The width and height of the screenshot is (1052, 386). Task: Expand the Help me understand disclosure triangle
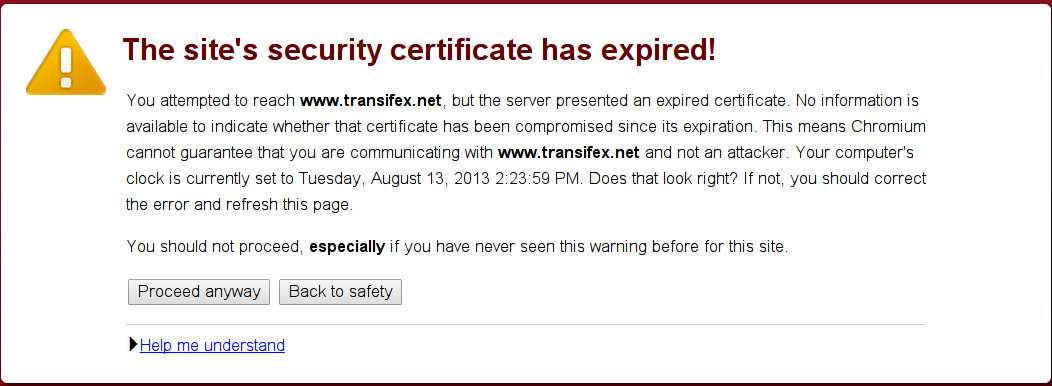tap(132, 345)
